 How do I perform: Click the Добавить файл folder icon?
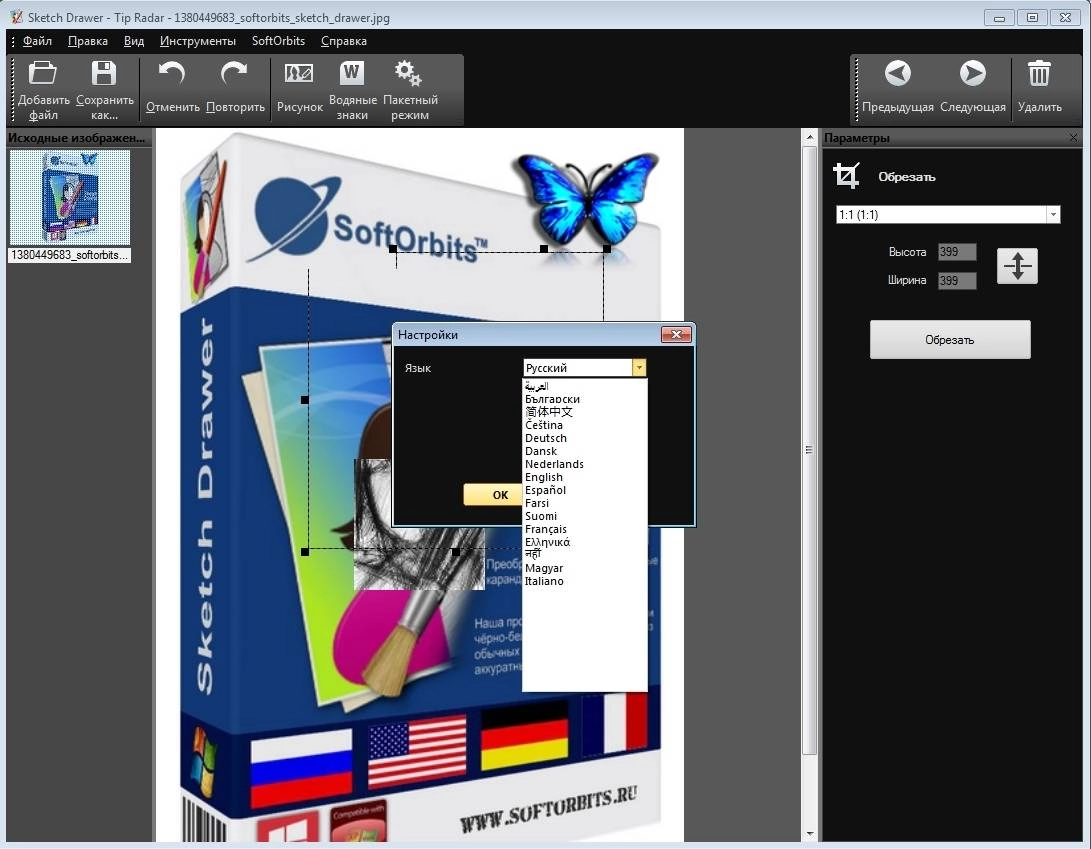coord(42,73)
